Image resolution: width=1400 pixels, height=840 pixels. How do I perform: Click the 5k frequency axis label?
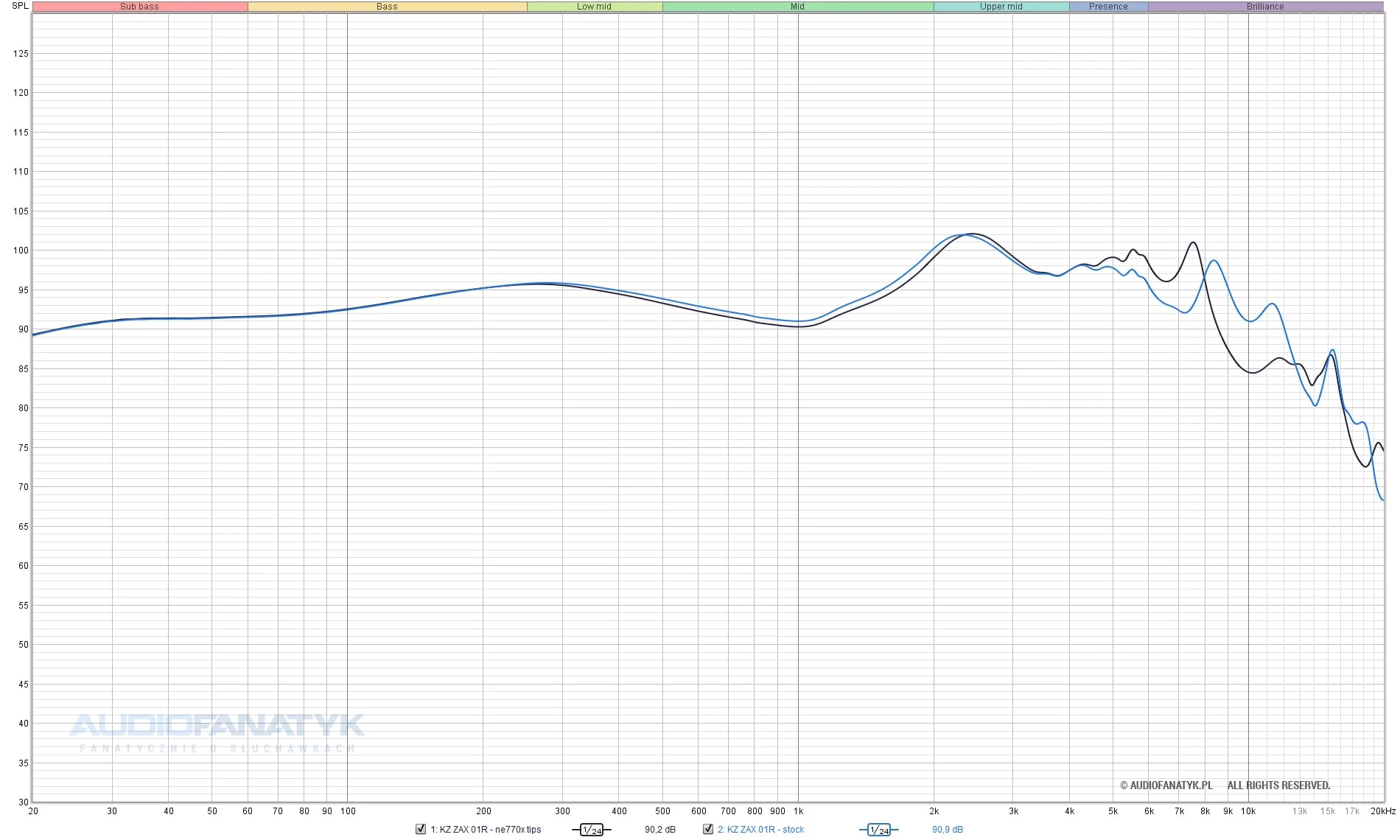point(1113,811)
